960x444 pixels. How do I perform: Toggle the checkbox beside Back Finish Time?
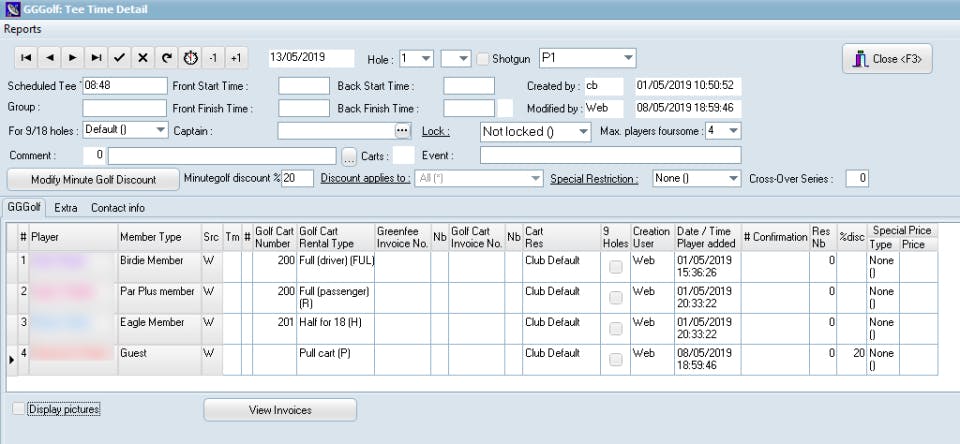coord(505,108)
